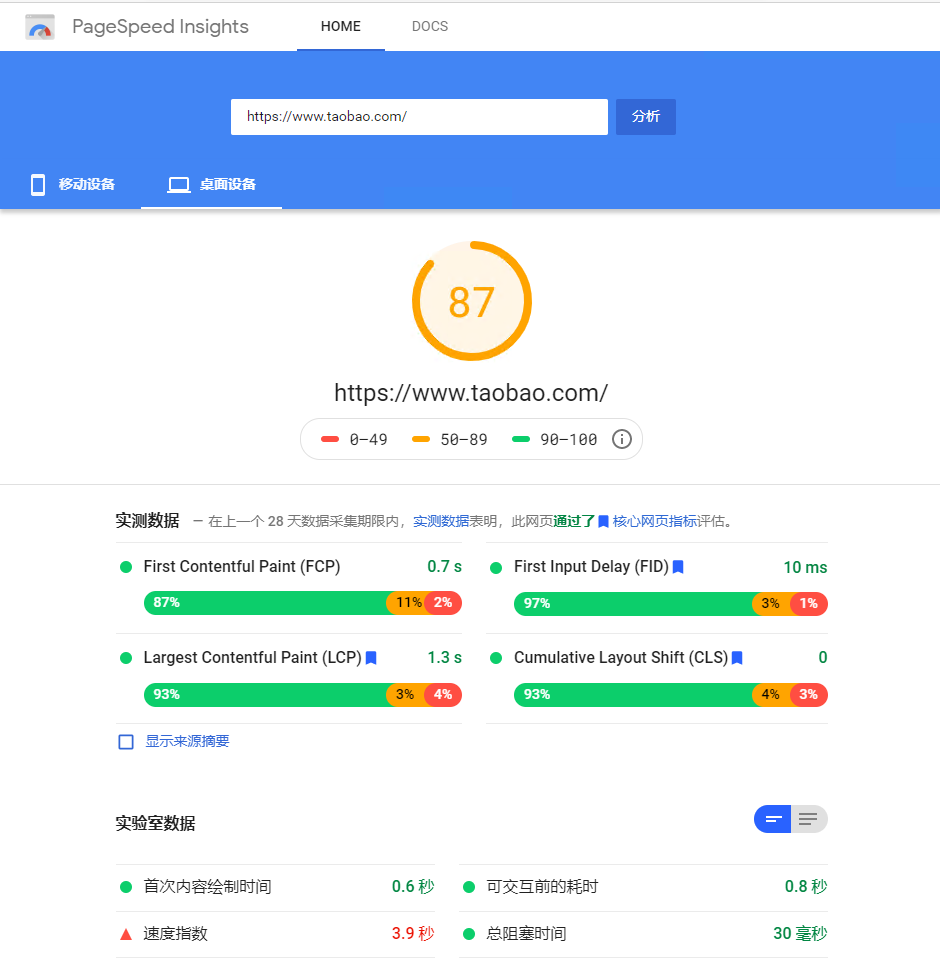
Task: Toggle the blue filter view for lab data
Action: point(772,818)
